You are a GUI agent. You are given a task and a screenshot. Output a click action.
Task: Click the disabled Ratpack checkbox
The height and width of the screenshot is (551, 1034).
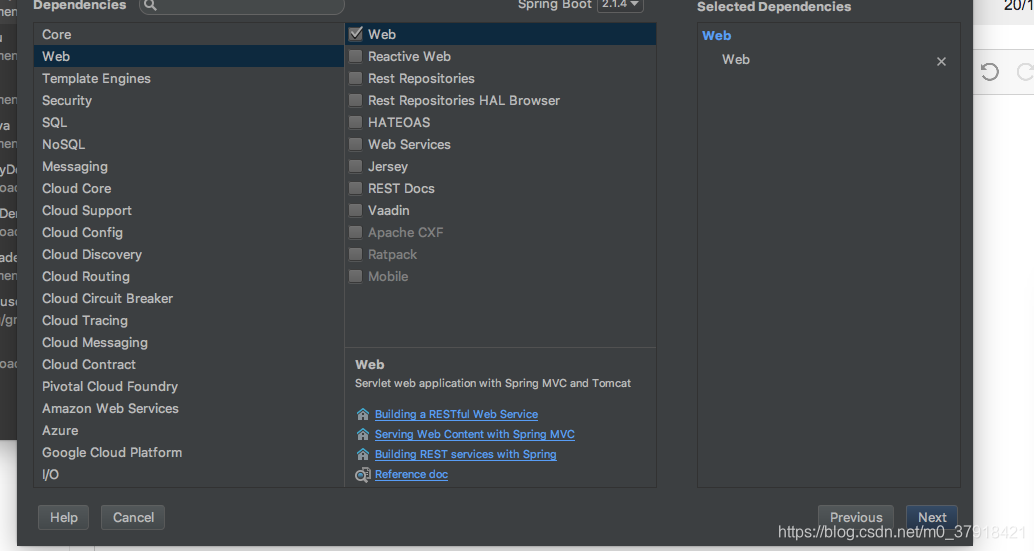pyautogui.click(x=355, y=254)
